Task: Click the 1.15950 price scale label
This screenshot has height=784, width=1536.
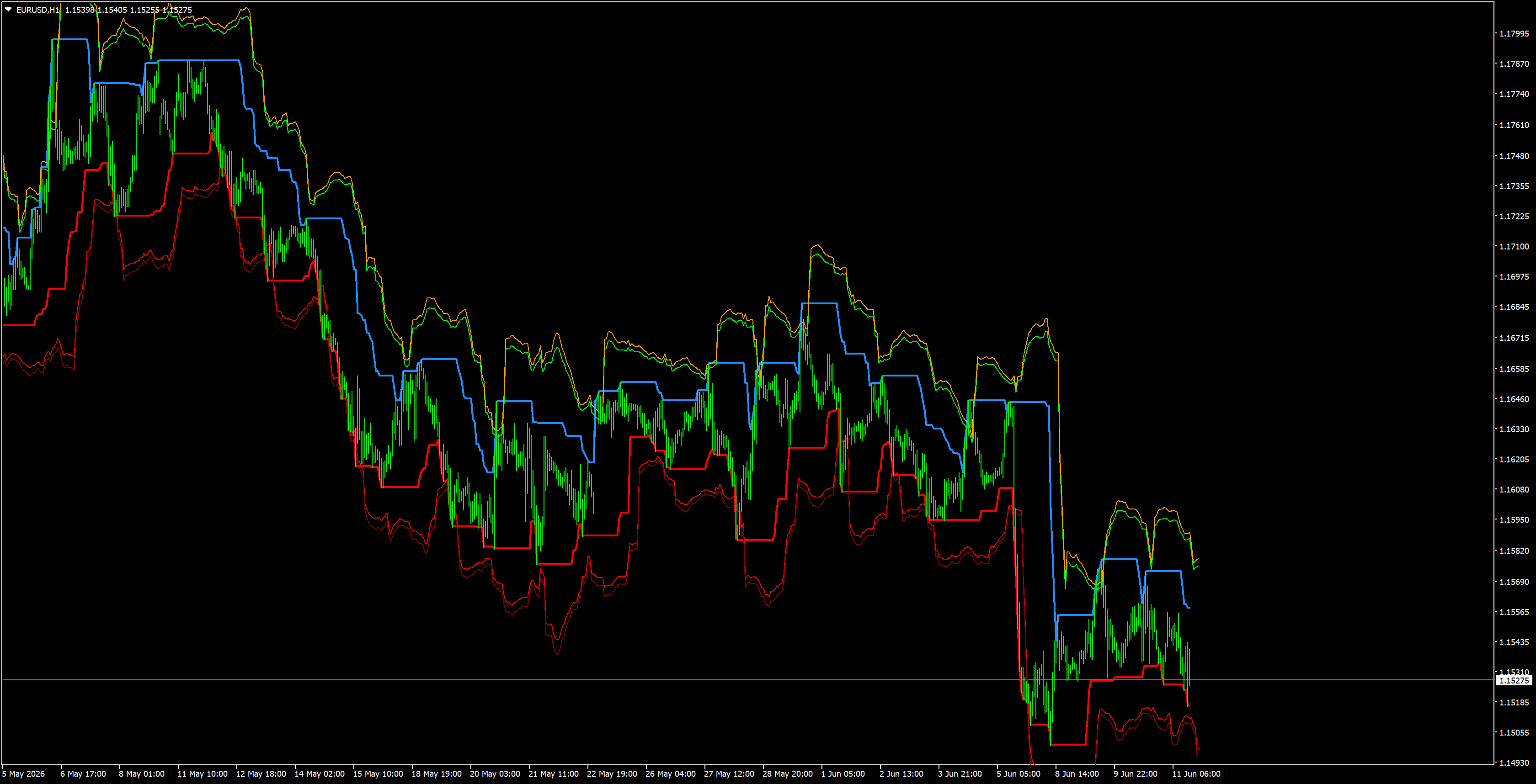Action: (1514, 519)
